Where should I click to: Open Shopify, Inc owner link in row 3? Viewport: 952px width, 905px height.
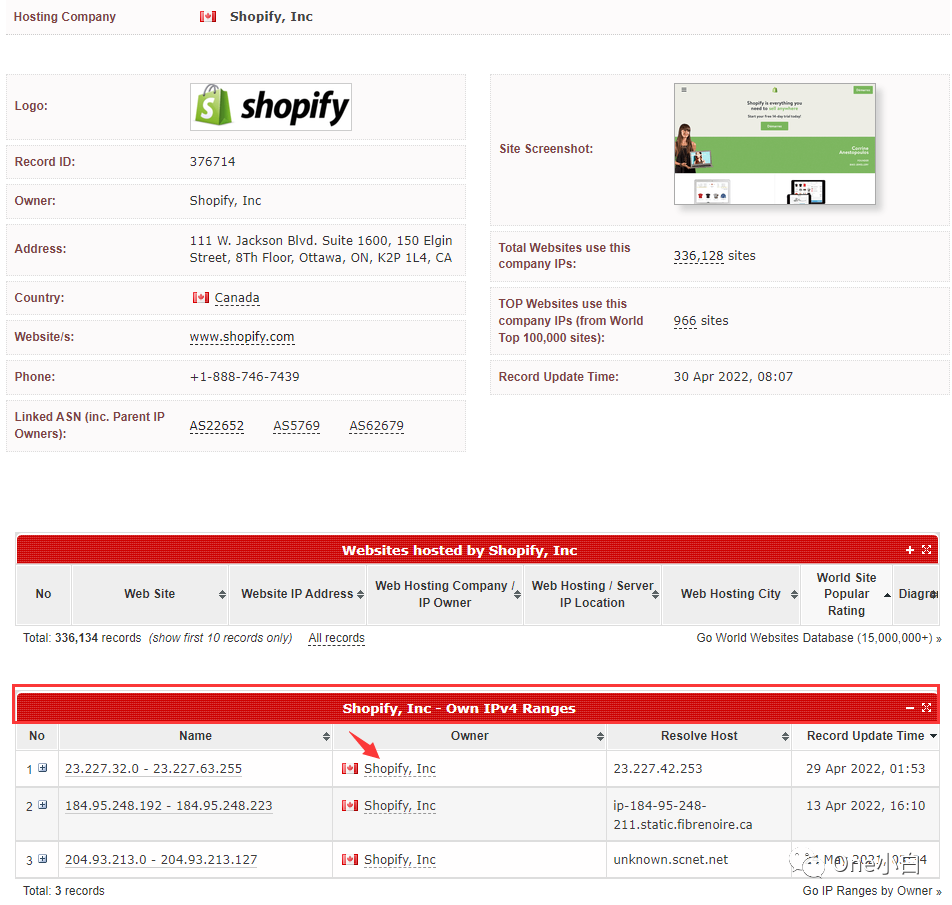pos(400,860)
